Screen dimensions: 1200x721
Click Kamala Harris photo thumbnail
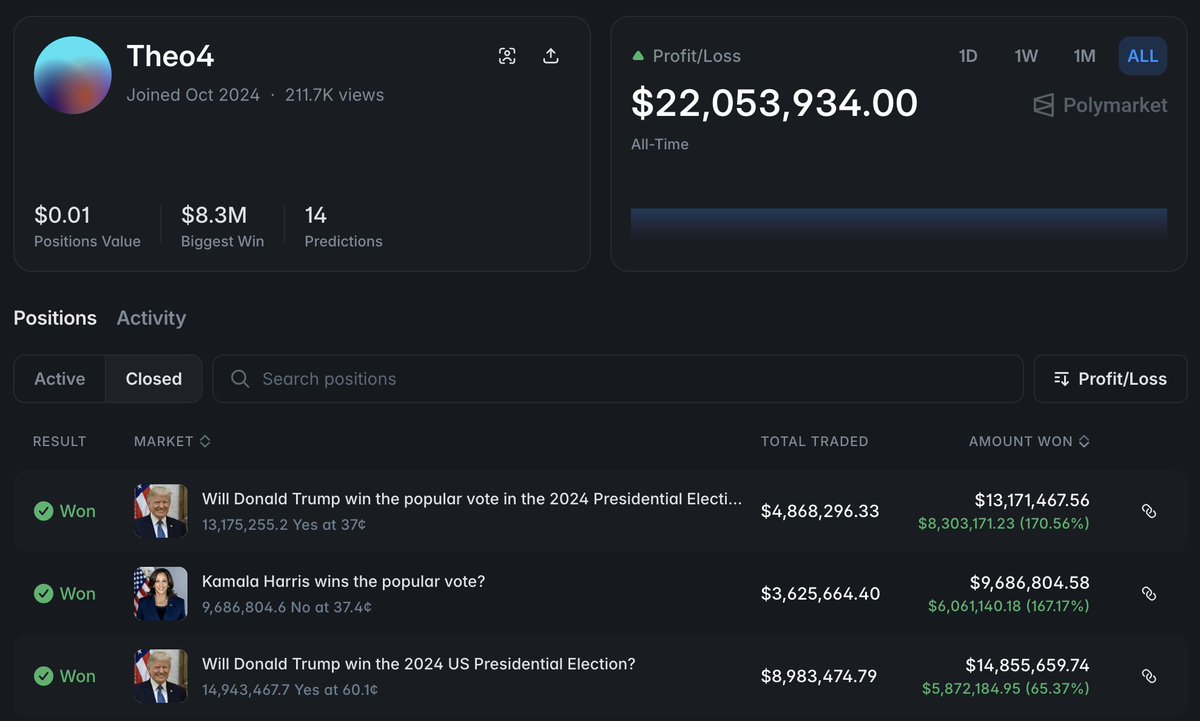pos(160,593)
